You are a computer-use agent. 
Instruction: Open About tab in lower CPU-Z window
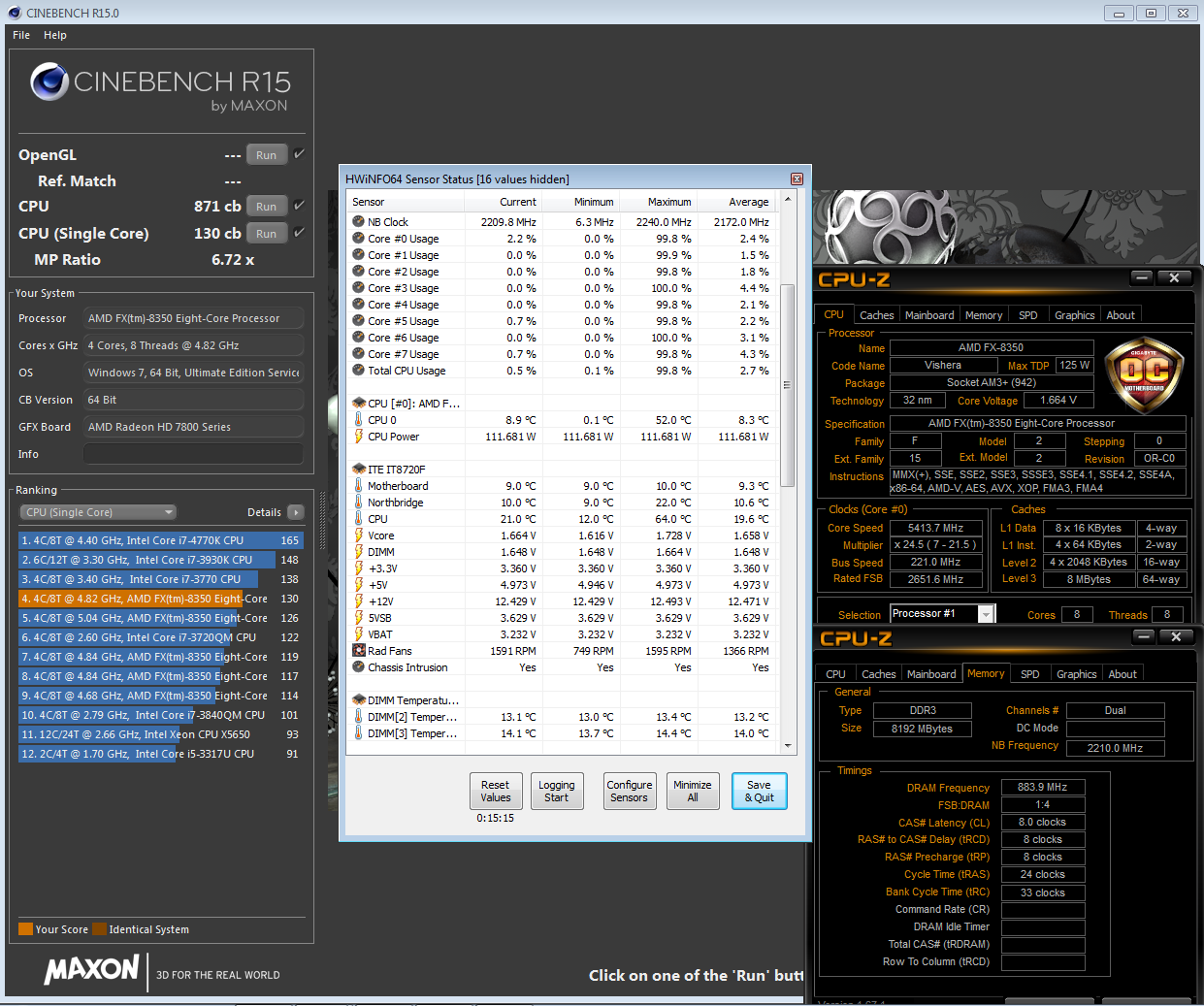coord(1123,674)
